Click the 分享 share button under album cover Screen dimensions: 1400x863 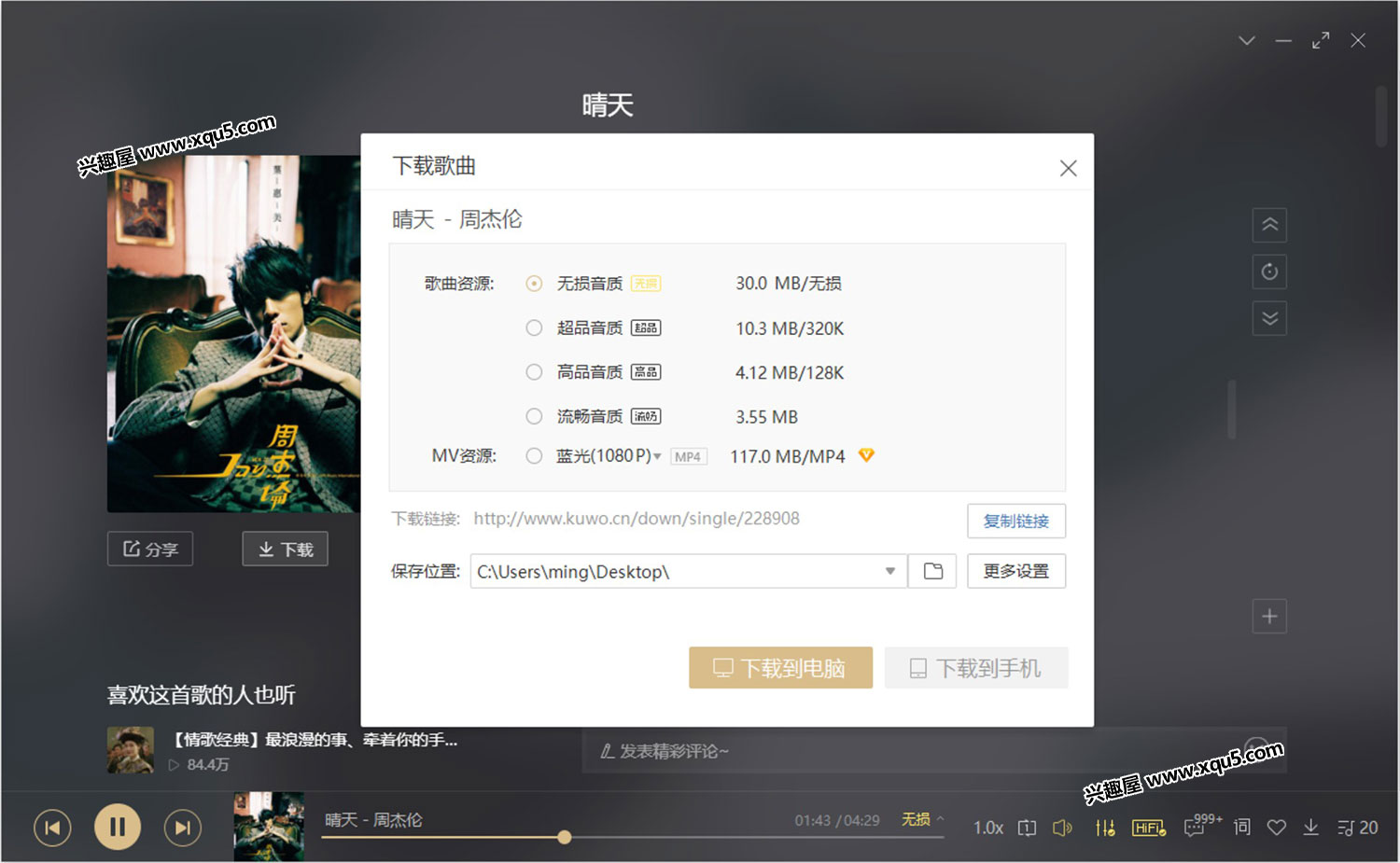pyautogui.click(x=150, y=549)
